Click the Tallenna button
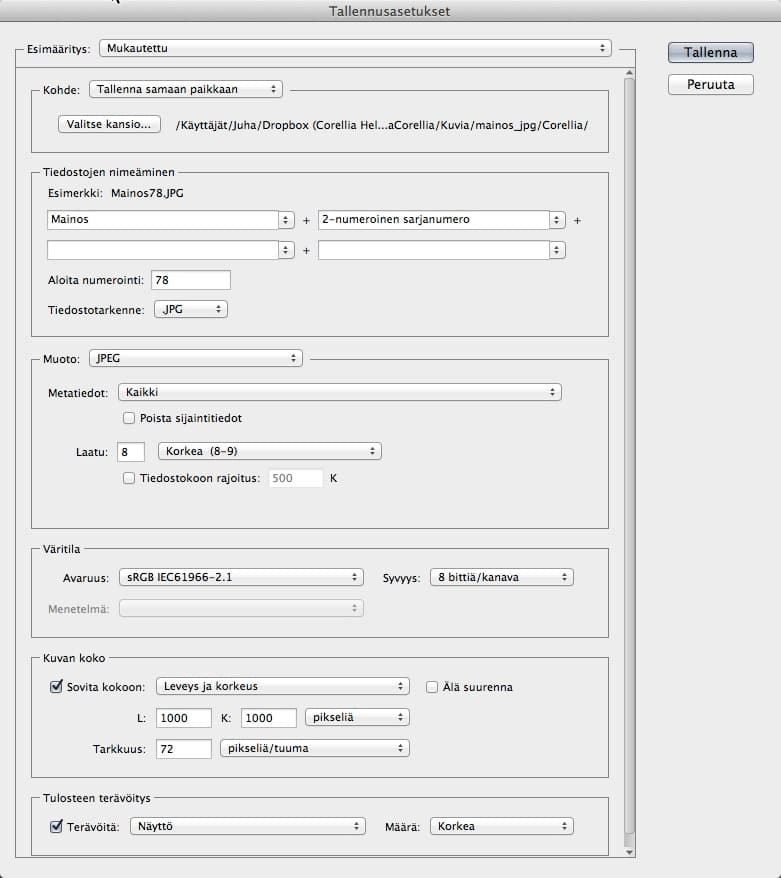Viewport: 781px width, 878px height. click(x=710, y=53)
